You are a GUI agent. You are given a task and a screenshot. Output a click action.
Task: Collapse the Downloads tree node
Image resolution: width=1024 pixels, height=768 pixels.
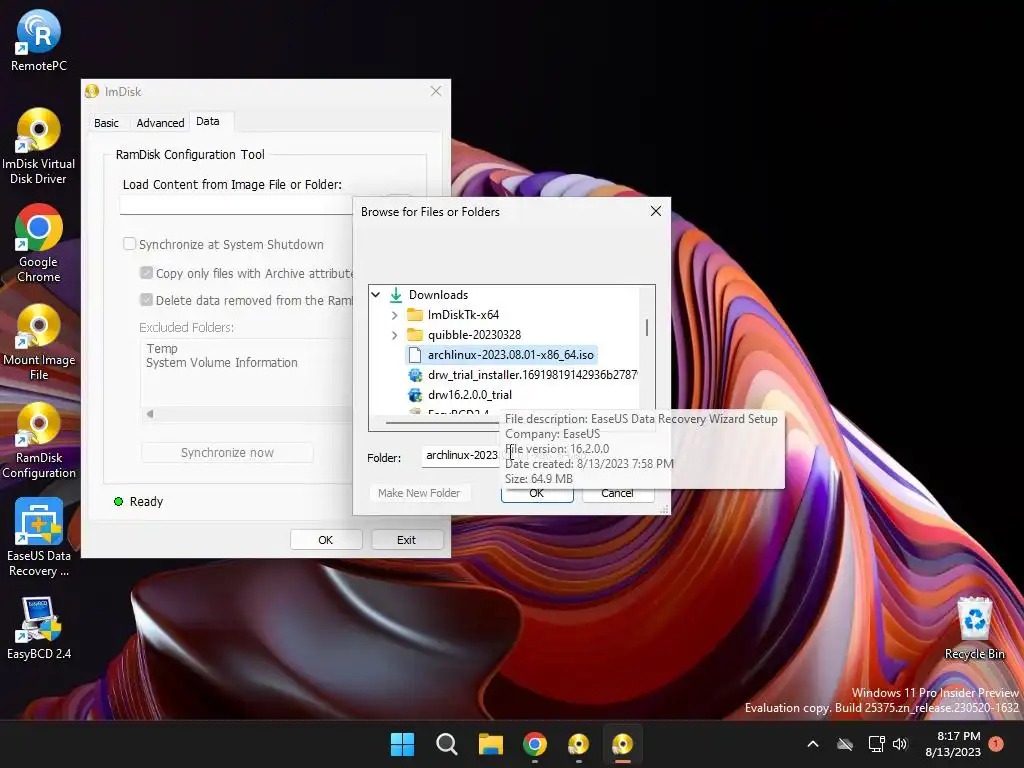(x=376, y=295)
